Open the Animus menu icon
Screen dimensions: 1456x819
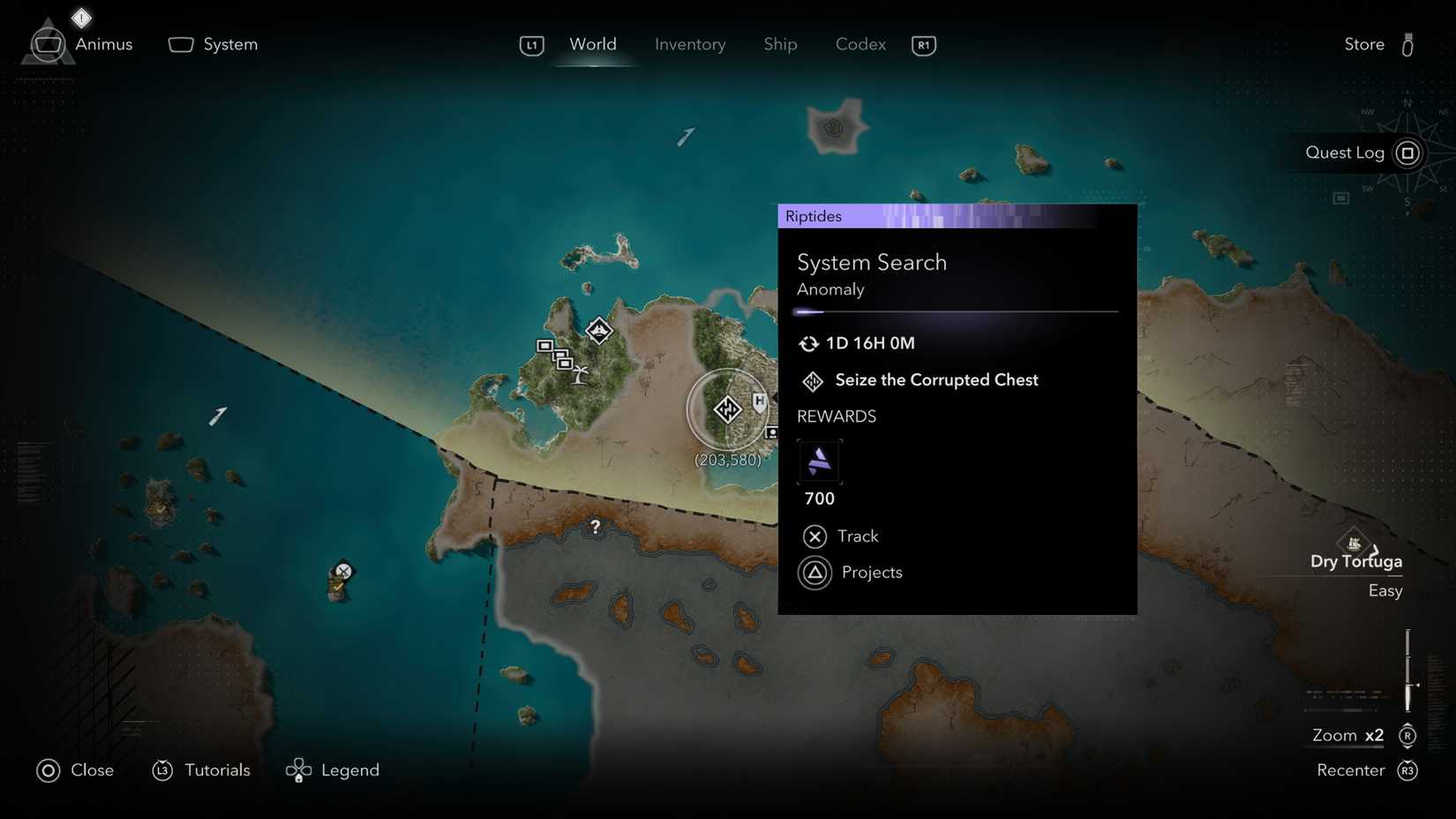47,43
